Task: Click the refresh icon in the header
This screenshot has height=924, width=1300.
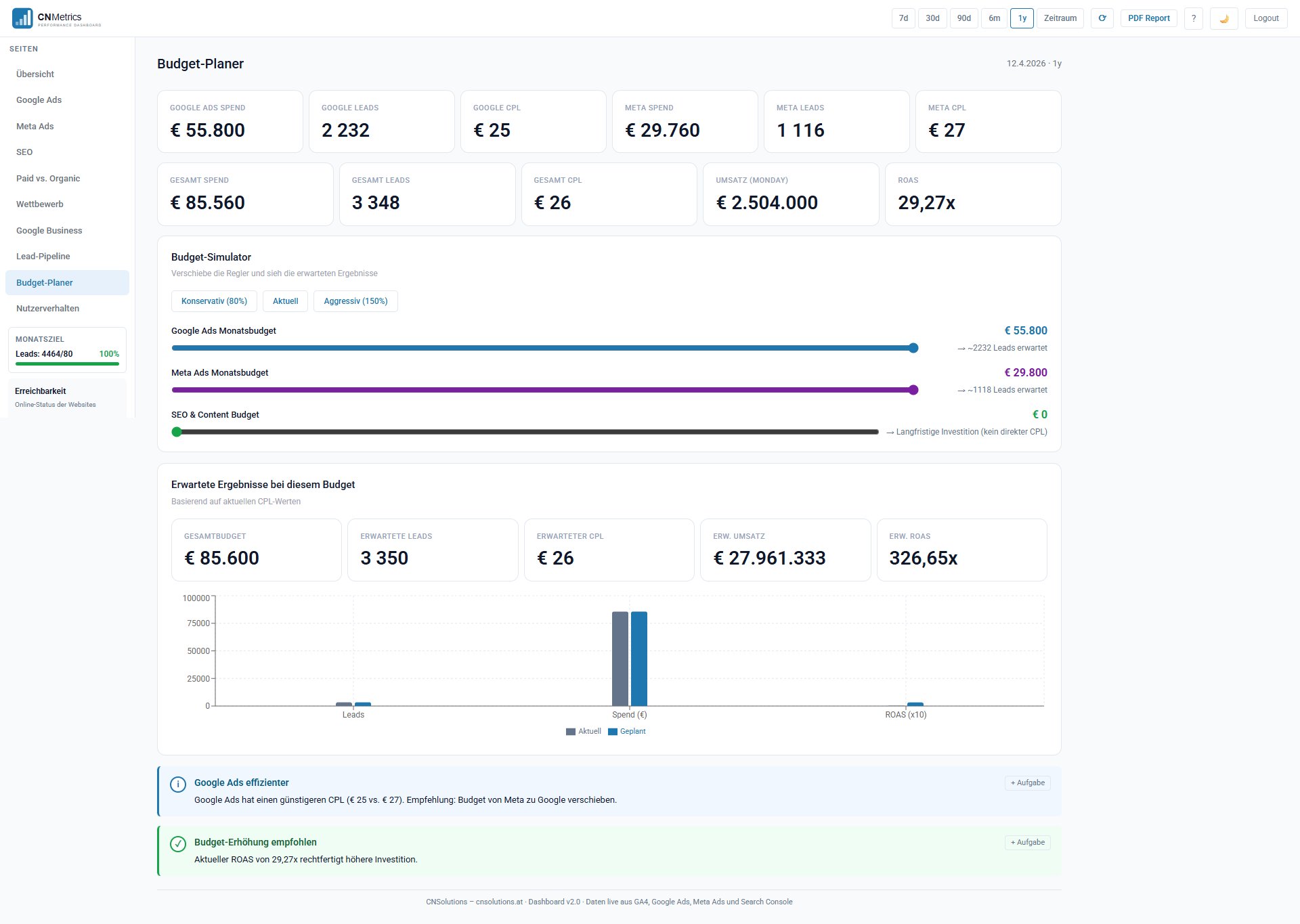Action: pos(1102,18)
